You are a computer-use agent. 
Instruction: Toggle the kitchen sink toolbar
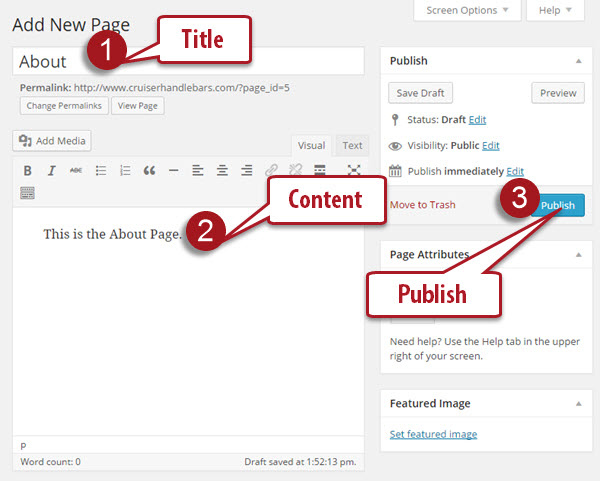click(27, 193)
